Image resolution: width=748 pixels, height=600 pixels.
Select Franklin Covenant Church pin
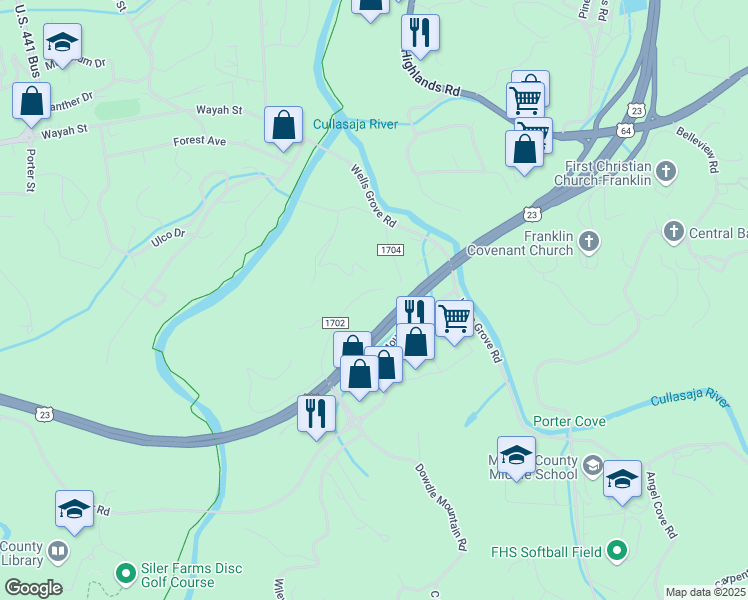coord(589,242)
